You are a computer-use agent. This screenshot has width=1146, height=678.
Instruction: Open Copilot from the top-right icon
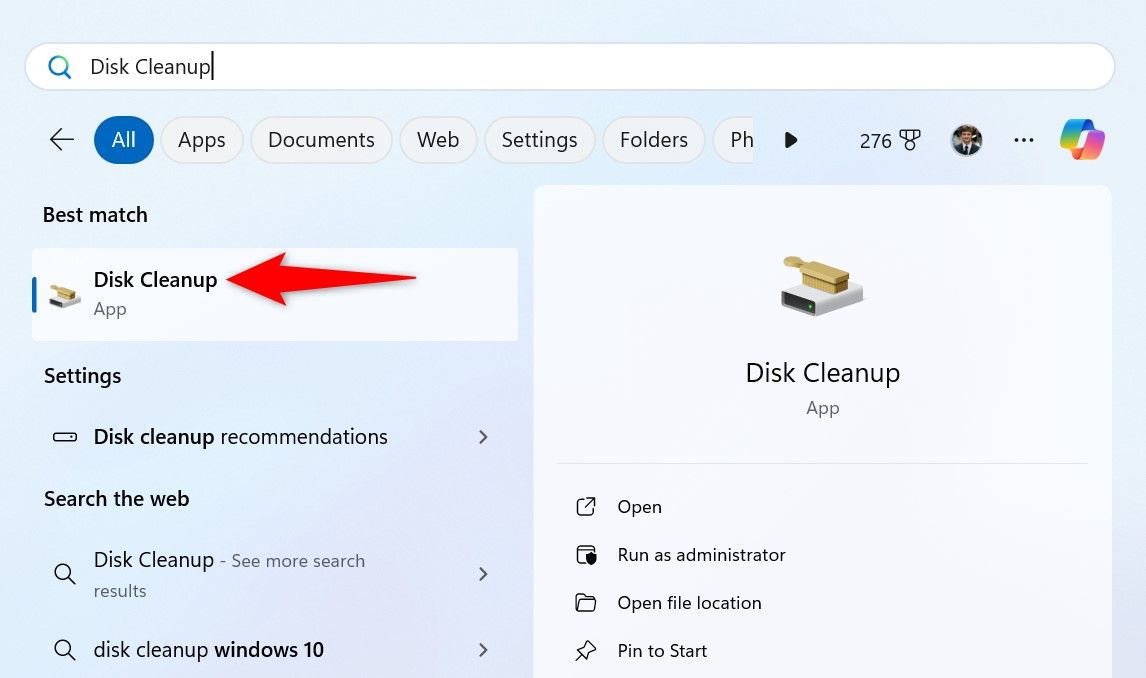tap(1082, 140)
